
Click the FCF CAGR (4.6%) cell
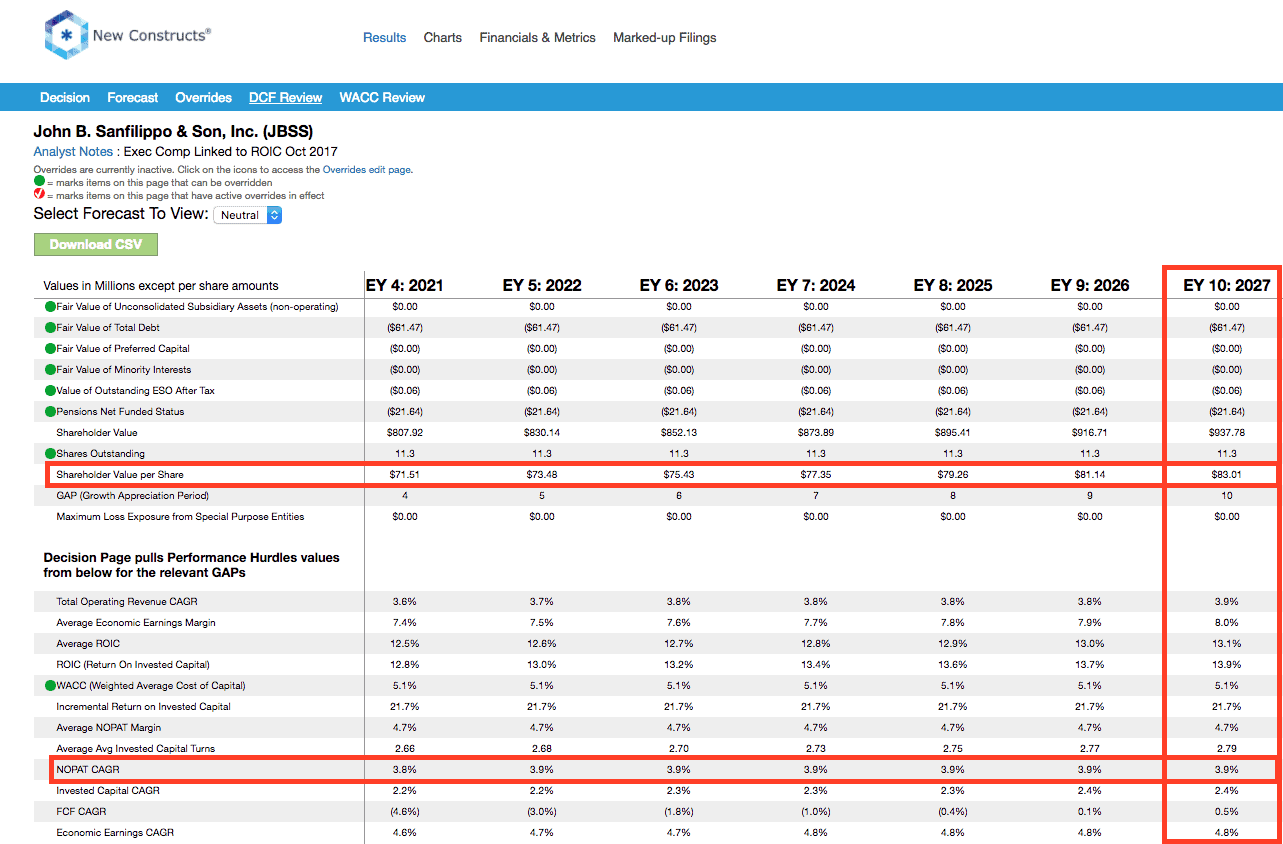pyautogui.click(x=405, y=812)
